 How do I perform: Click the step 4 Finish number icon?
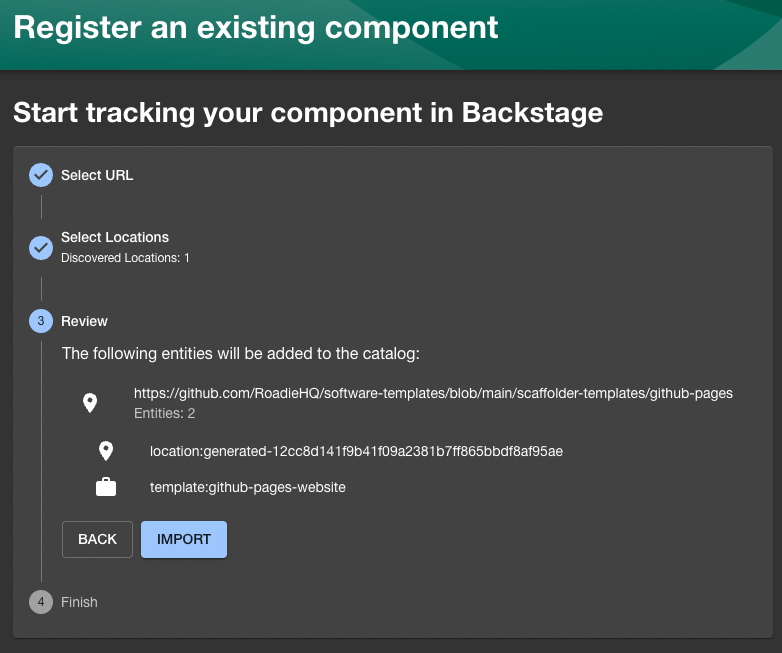(x=41, y=602)
